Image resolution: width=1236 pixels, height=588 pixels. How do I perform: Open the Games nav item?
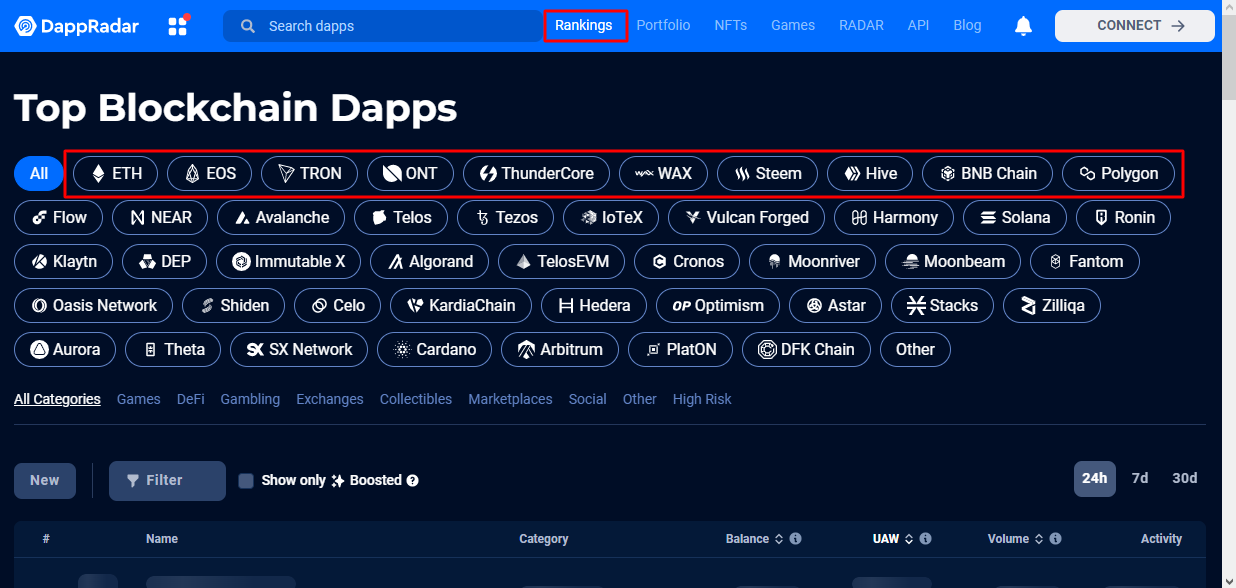pyautogui.click(x=793, y=25)
